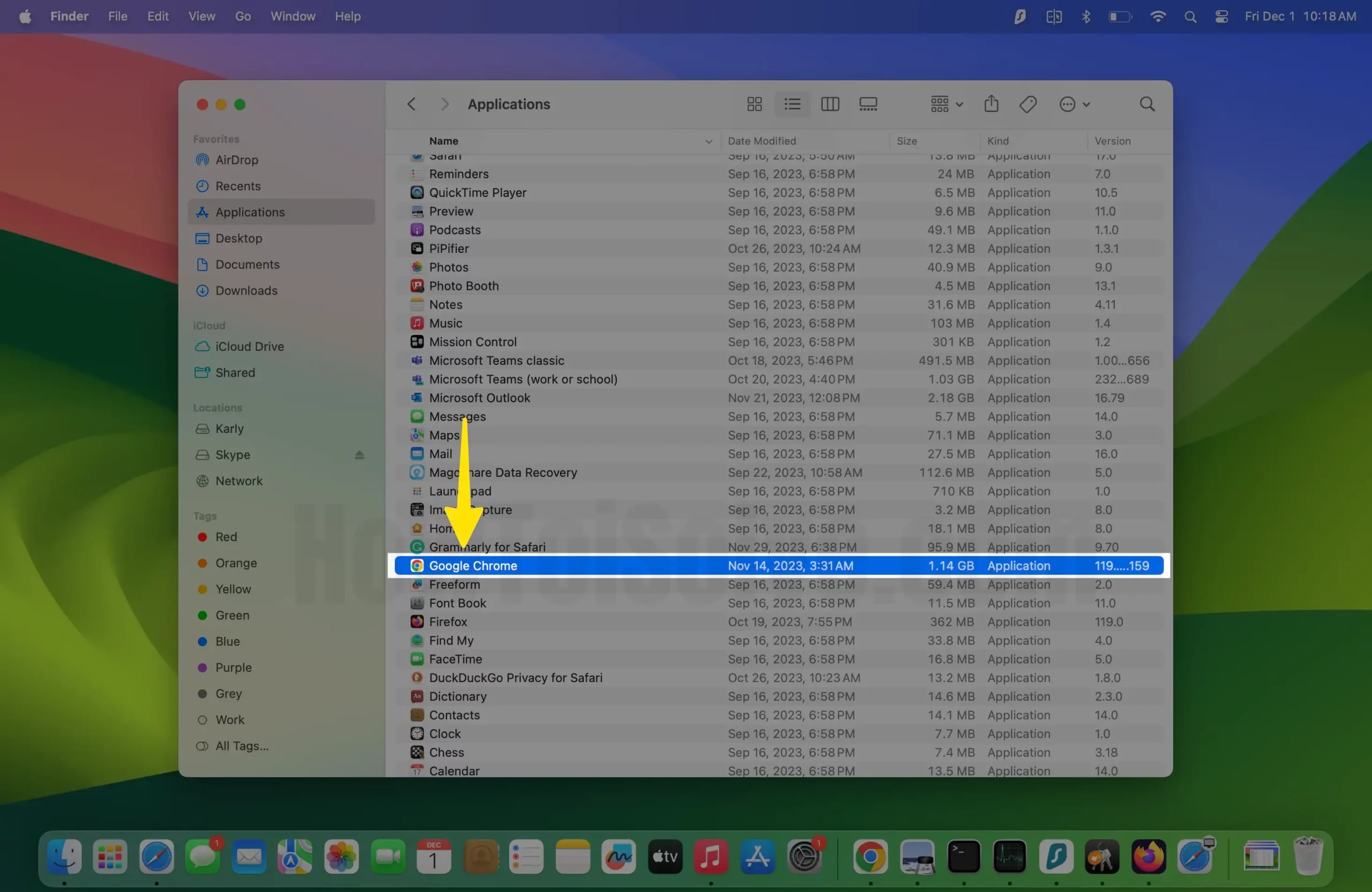Viewport: 1372px width, 892px height.
Task: Switch Finder to column view
Action: (x=830, y=104)
